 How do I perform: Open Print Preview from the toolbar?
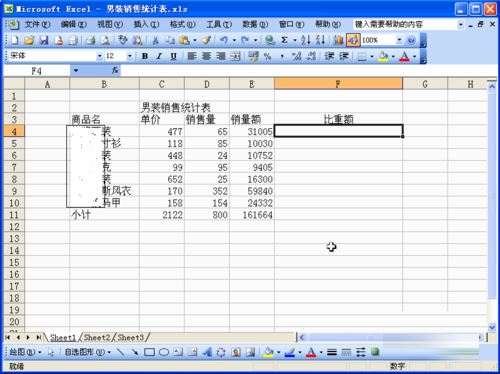(x=105, y=40)
